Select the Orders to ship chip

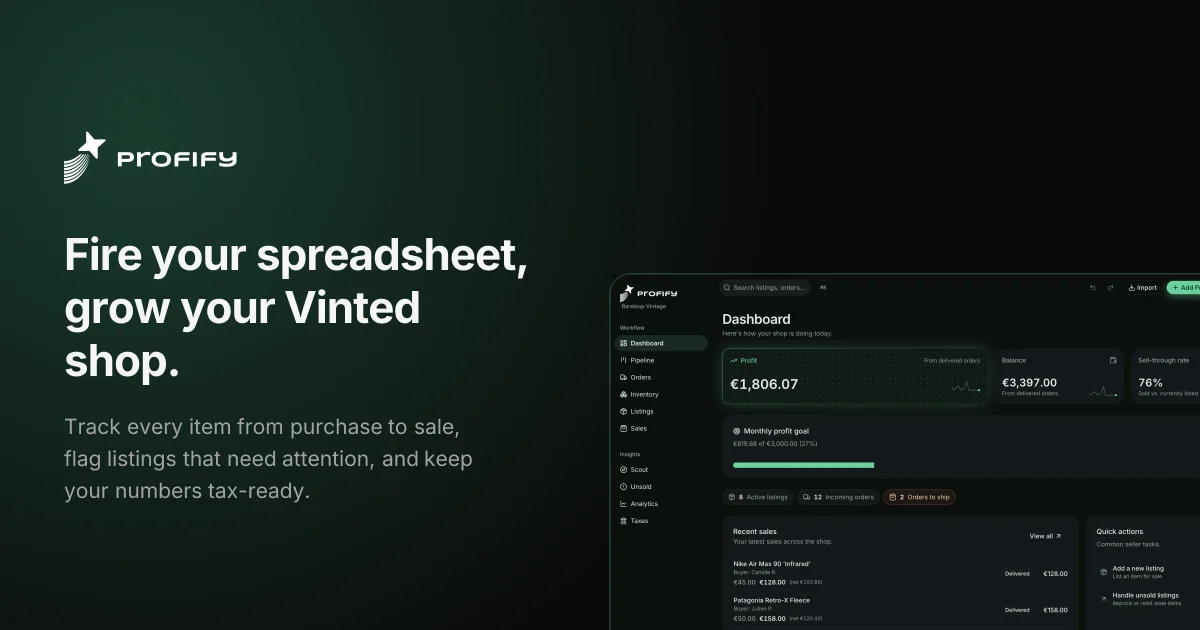coord(919,497)
